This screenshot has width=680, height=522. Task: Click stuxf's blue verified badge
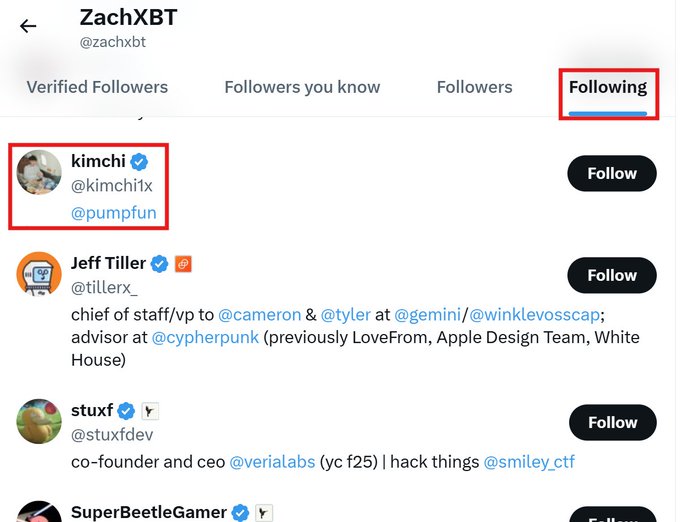126,411
